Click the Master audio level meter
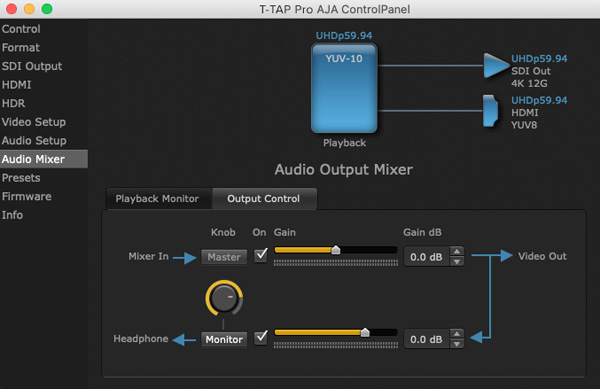This screenshot has height=389, width=600. [x=336, y=263]
